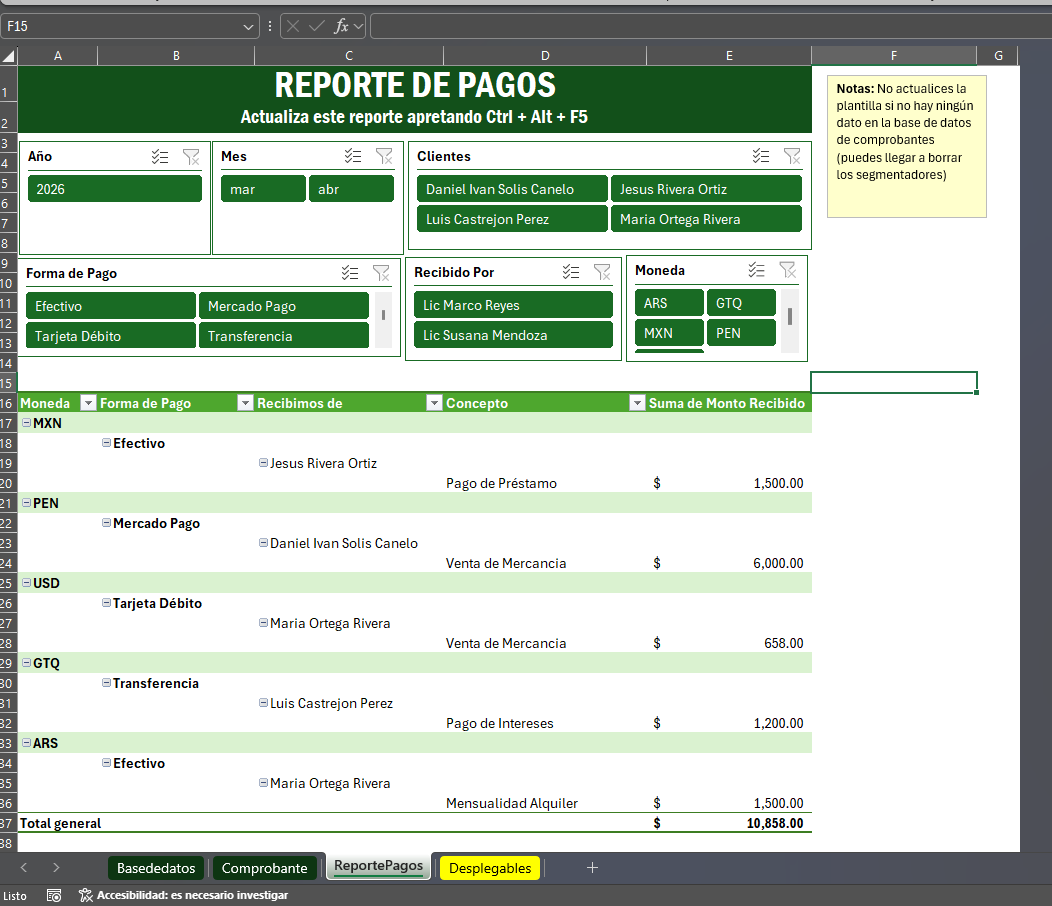
Task: Switch to Basededatos sheet tab
Action: [x=156, y=868]
